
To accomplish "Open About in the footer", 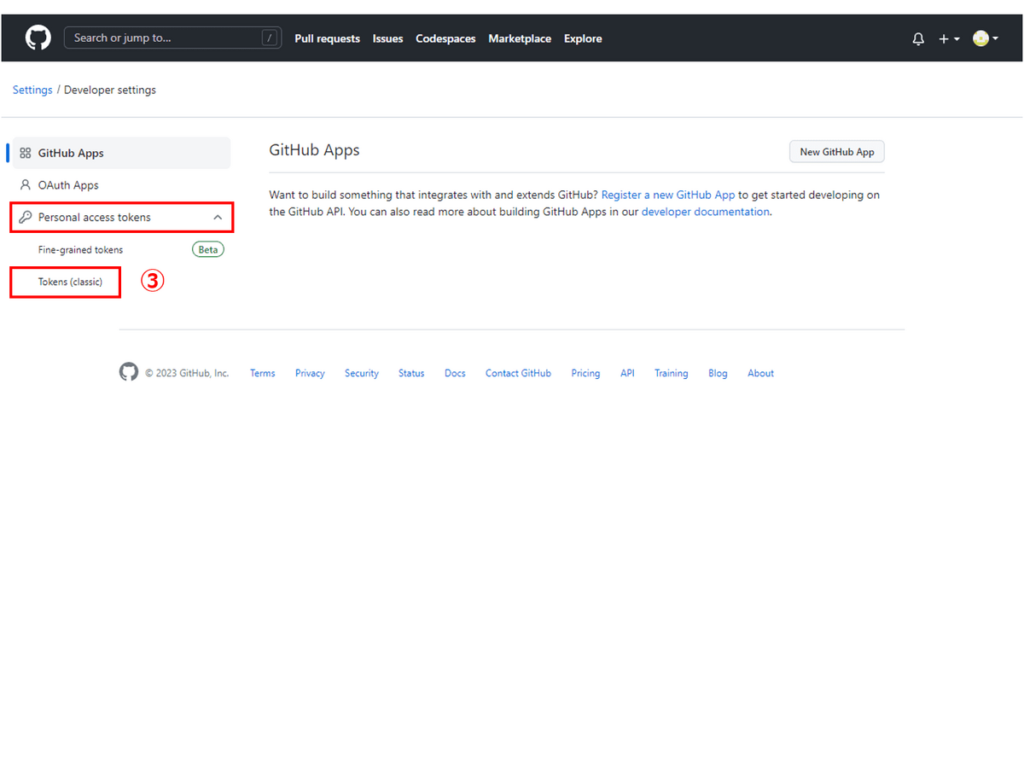I will (760, 373).
